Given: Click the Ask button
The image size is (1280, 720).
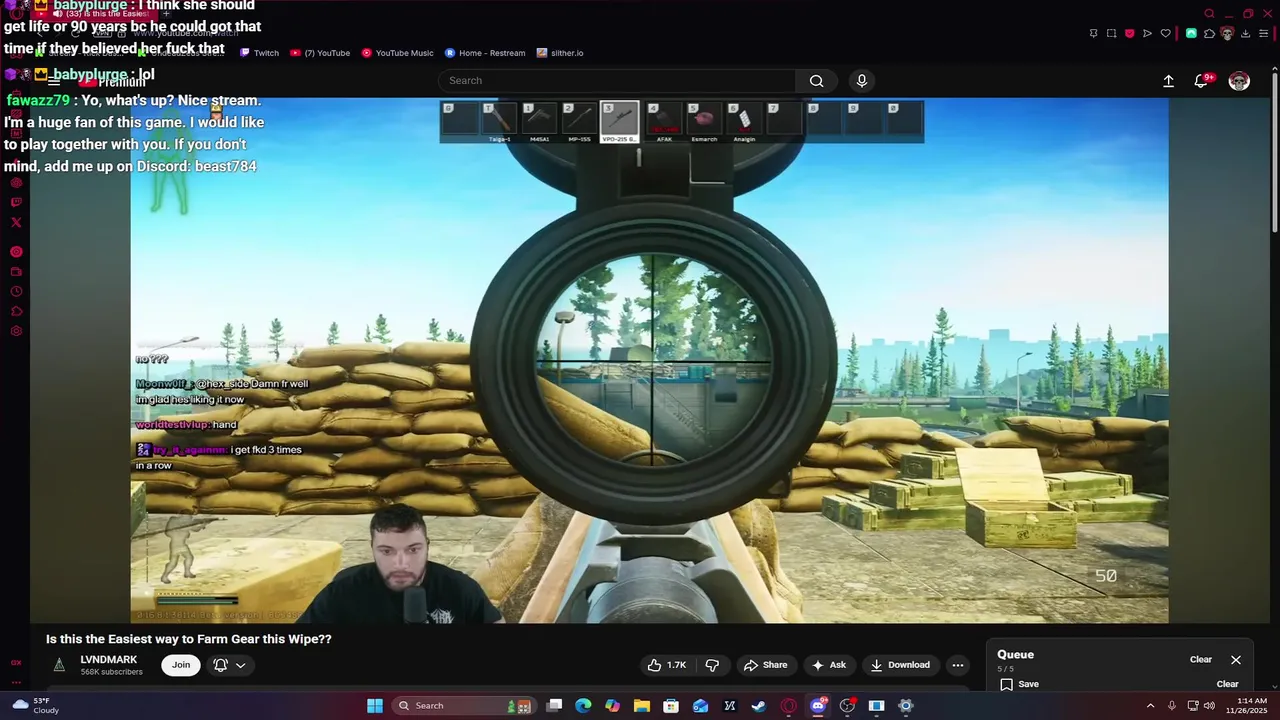Looking at the screenshot, I should tap(829, 665).
